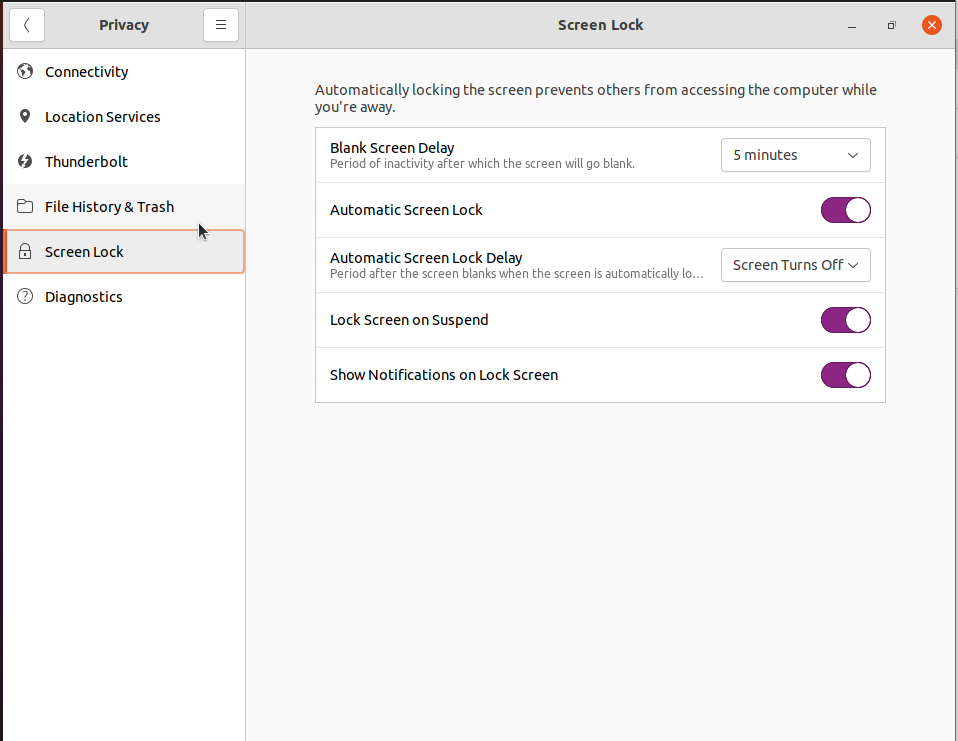Open the hamburger menu in header
The width and height of the screenshot is (958, 741).
click(x=221, y=25)
